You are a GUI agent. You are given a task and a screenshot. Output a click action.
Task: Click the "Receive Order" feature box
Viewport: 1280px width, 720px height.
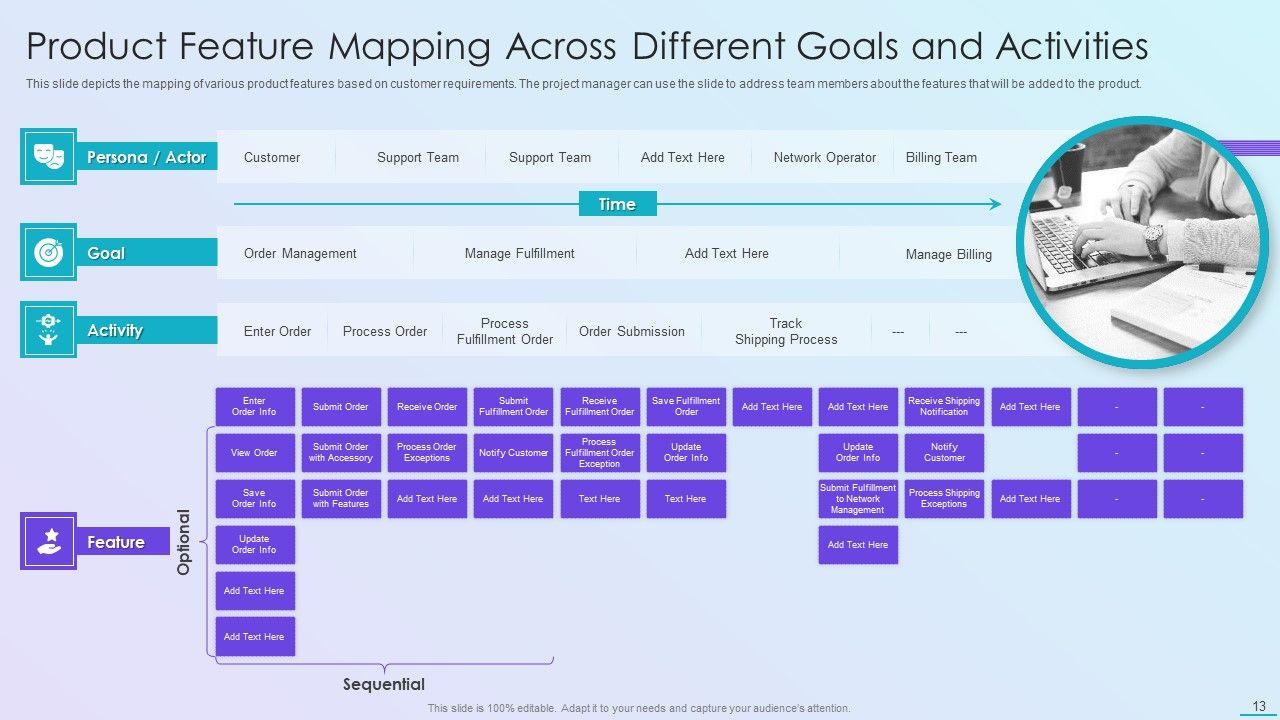click(x=427, y=407)
